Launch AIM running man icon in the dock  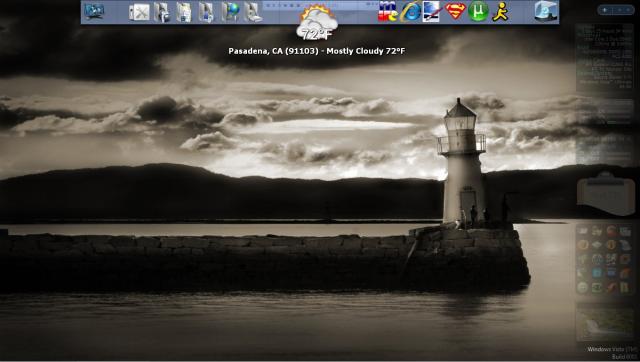(x=500, y=11)
